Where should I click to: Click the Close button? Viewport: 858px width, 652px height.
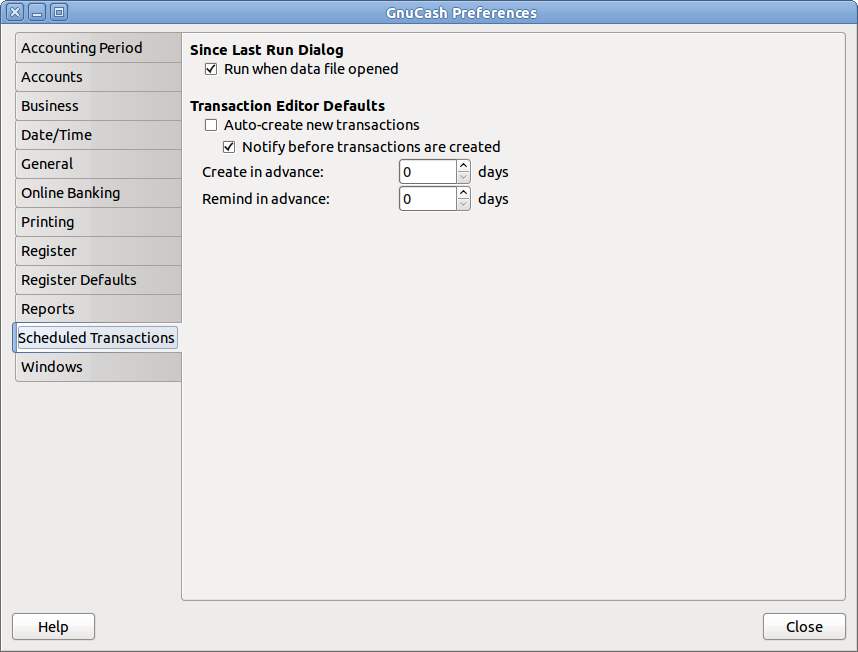pos(804,627)
